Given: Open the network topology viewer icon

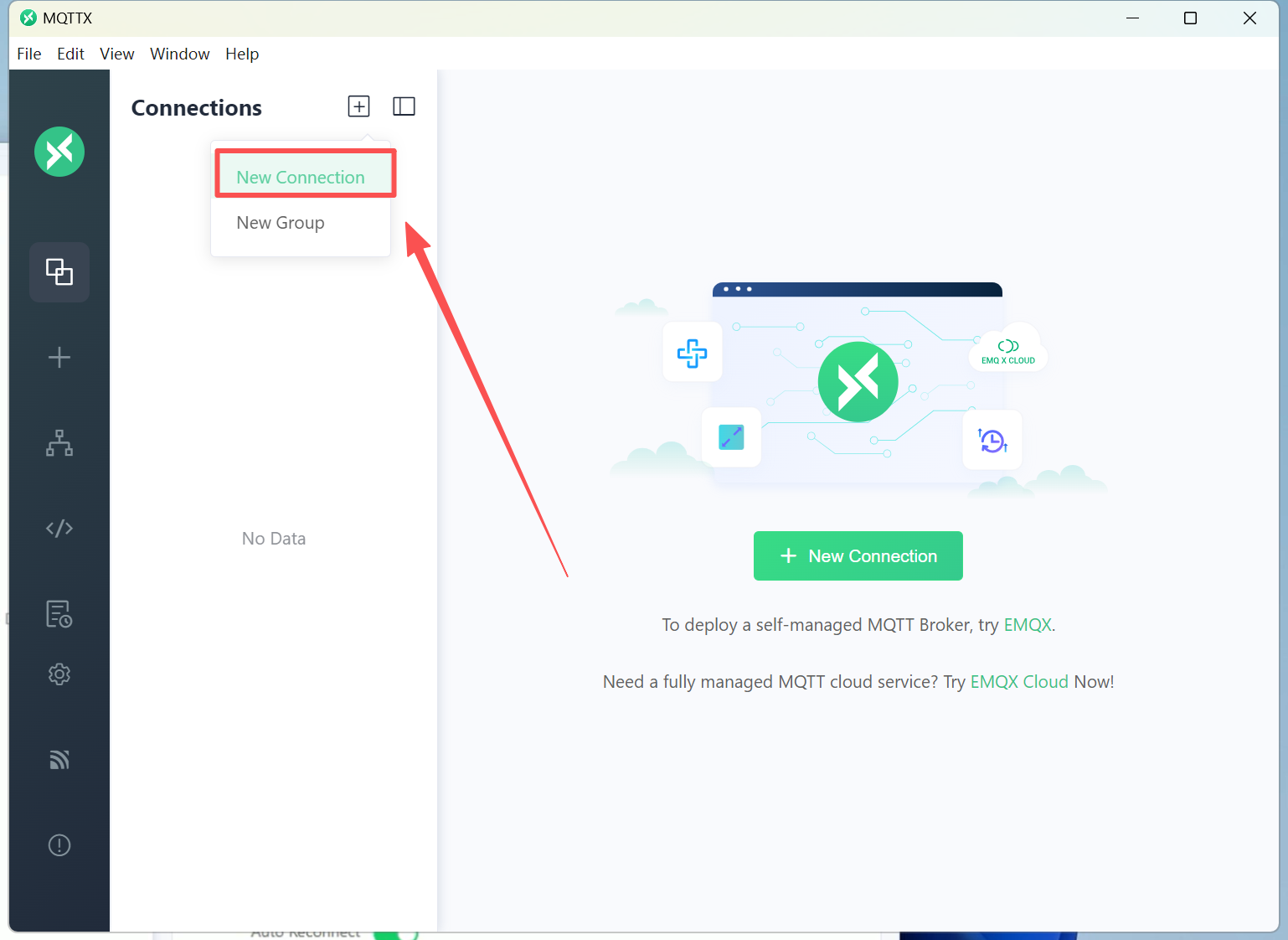Looking at the screenshot, I should tap(59, 442).
